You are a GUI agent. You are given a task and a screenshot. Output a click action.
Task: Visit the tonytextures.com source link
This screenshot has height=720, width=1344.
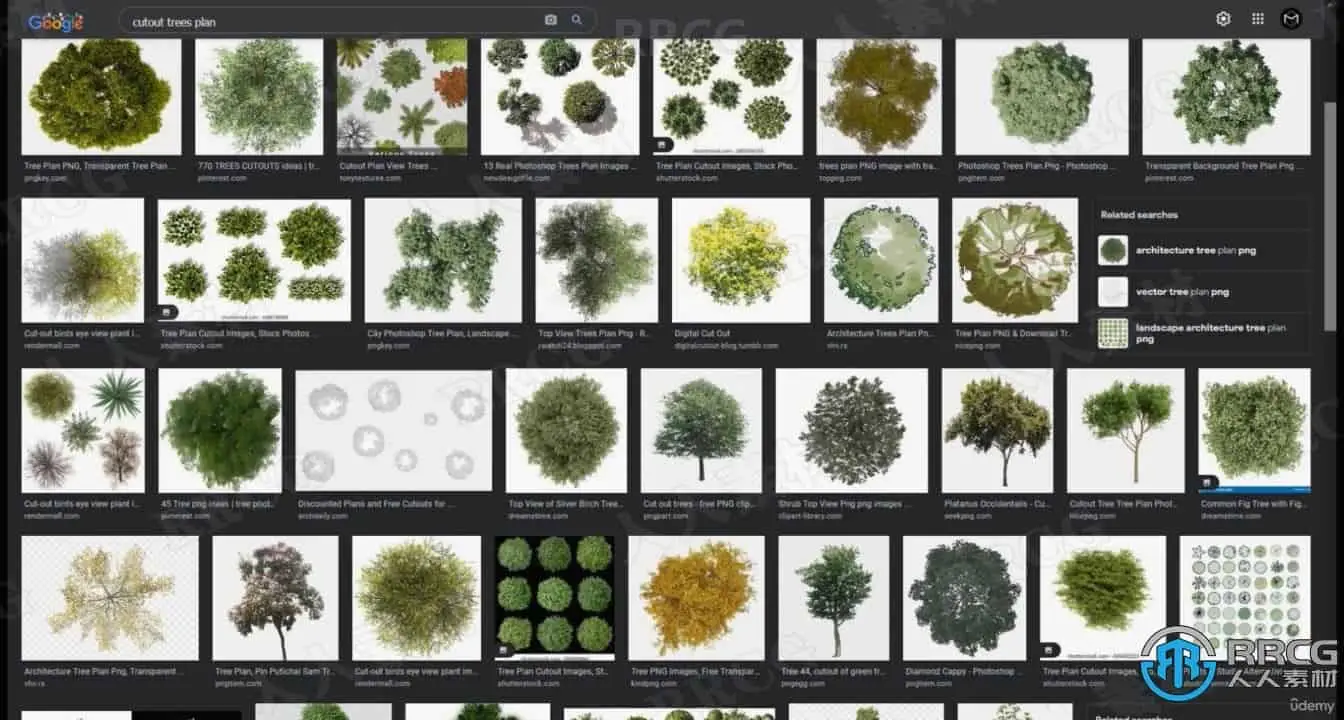pyautogui.click(x=370, y=178)
